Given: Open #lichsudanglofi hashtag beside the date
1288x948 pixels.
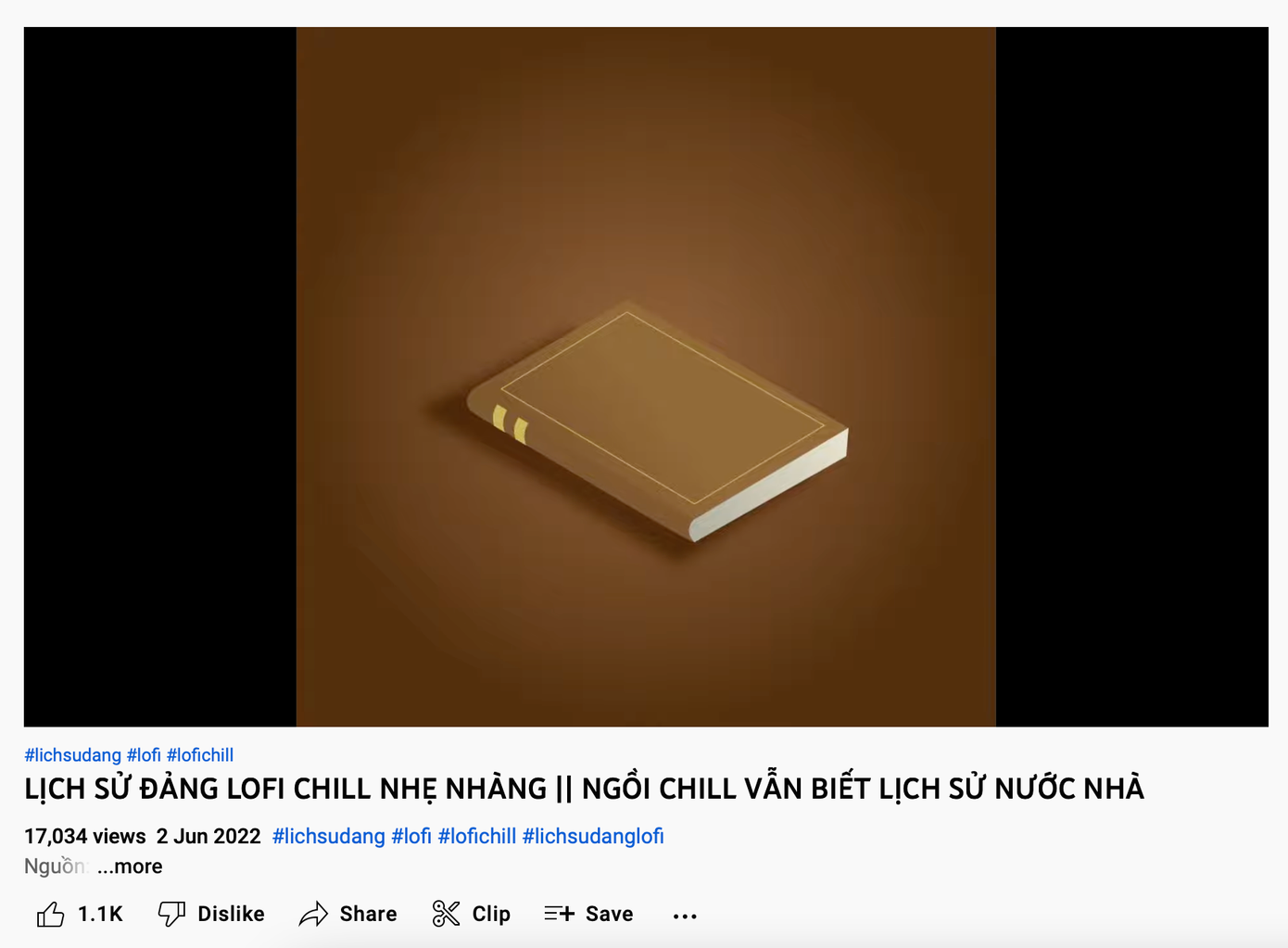Looking at the screenshot, I should coord(593,837).
